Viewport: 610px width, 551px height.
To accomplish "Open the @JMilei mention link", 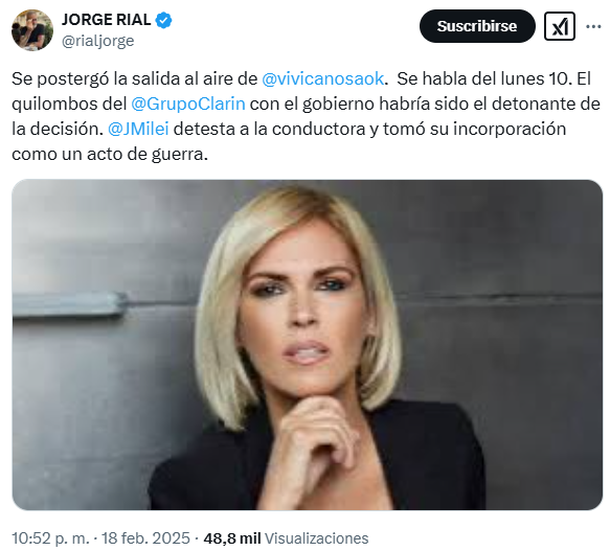I will 138,129.
